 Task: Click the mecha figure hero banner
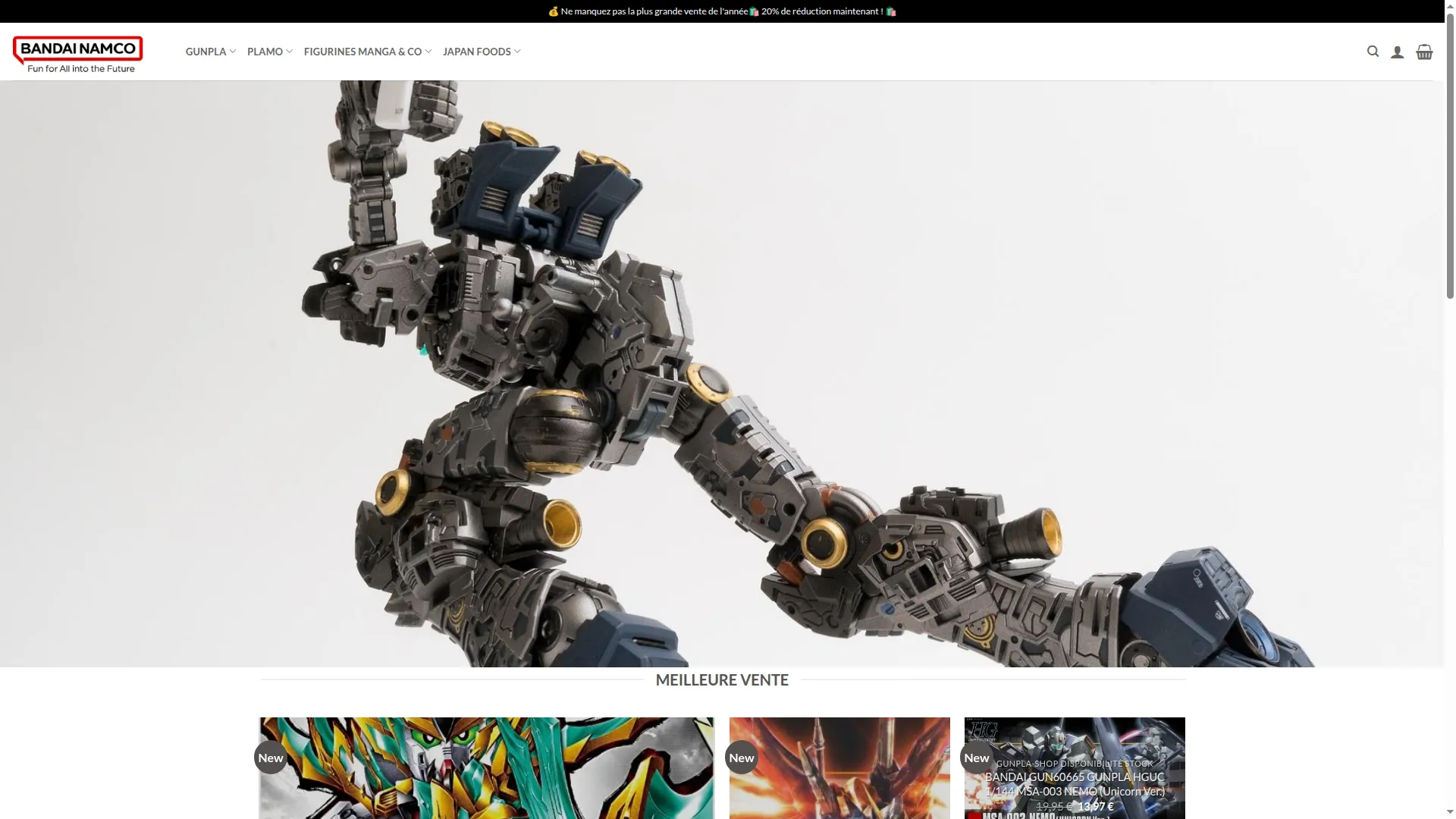[722, 374]
